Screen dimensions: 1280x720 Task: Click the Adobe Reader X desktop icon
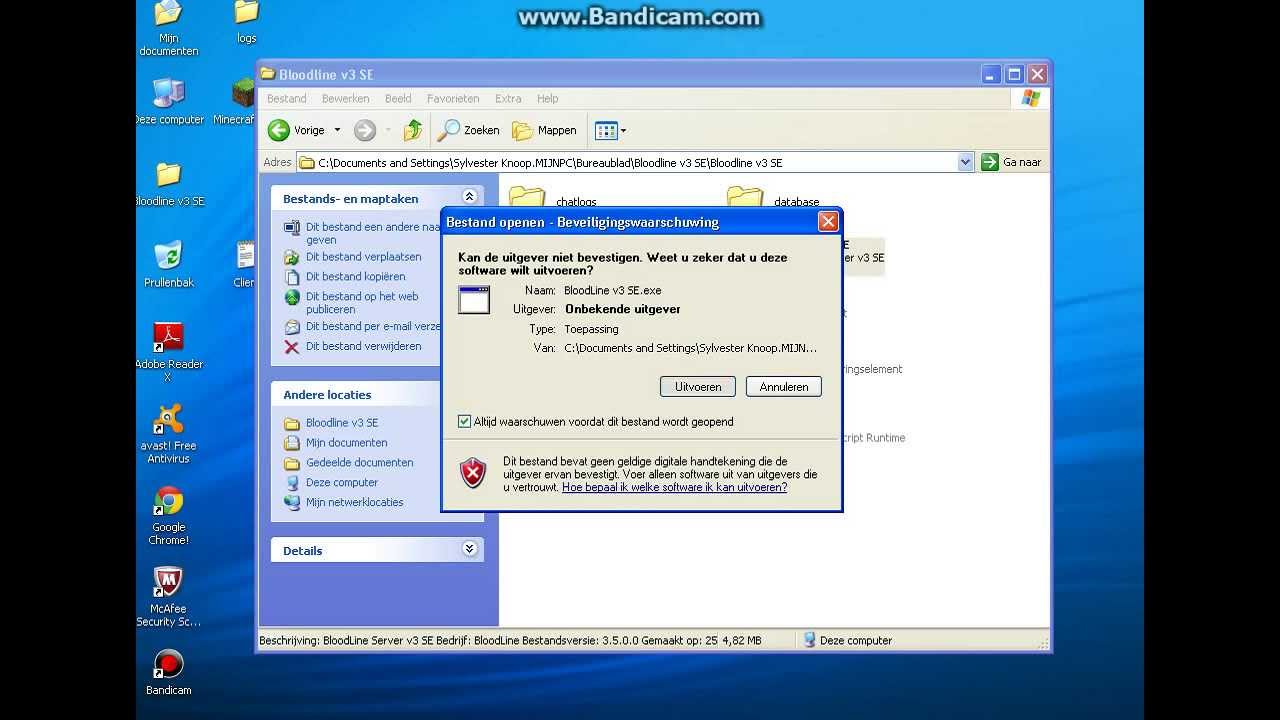pyautogui.click(x=169, y=337)
